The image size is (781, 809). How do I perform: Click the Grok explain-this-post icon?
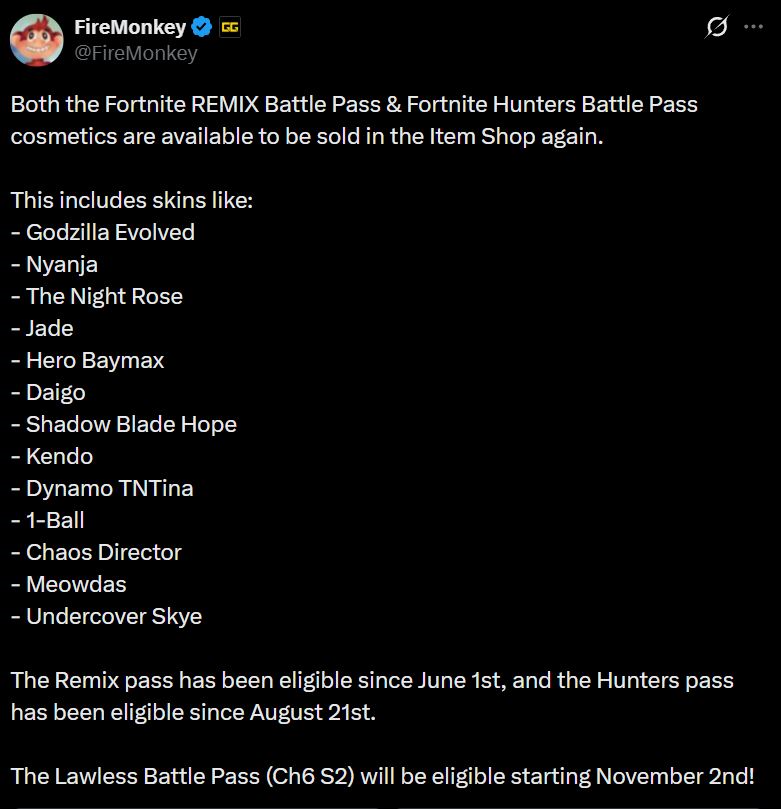point(717,26)
